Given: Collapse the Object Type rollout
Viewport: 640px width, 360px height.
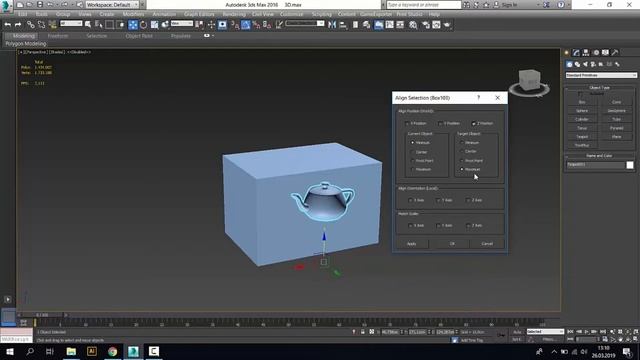Looking at the screenshot, I should pos(599,87).
